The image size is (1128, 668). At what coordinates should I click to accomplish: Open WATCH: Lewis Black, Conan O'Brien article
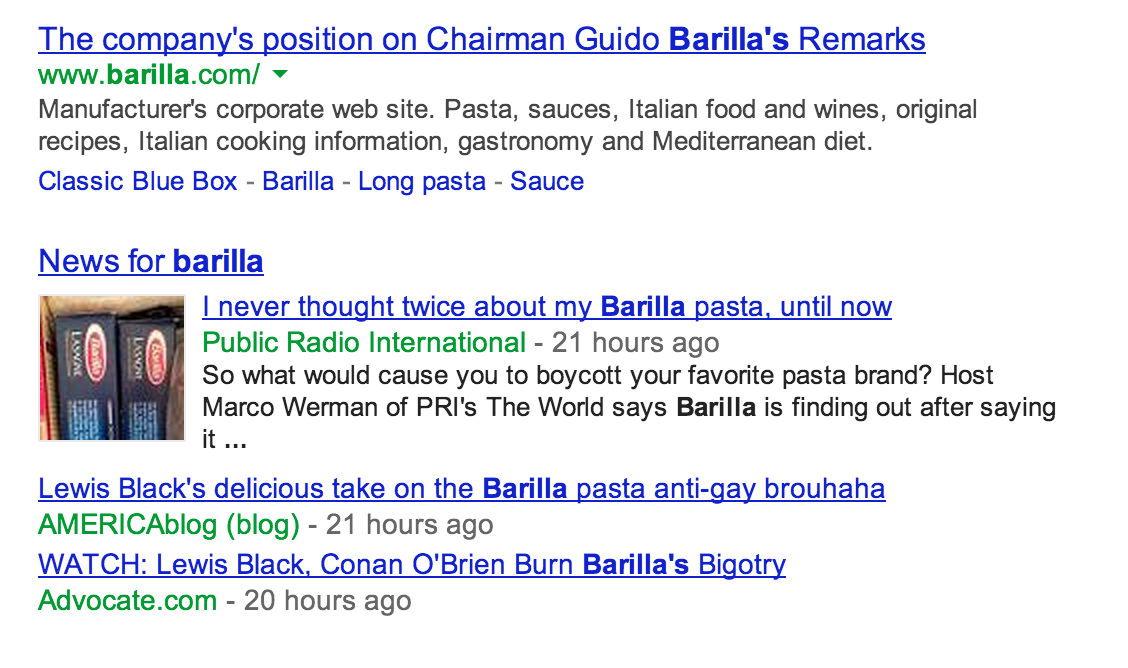(x=411, y=565)
